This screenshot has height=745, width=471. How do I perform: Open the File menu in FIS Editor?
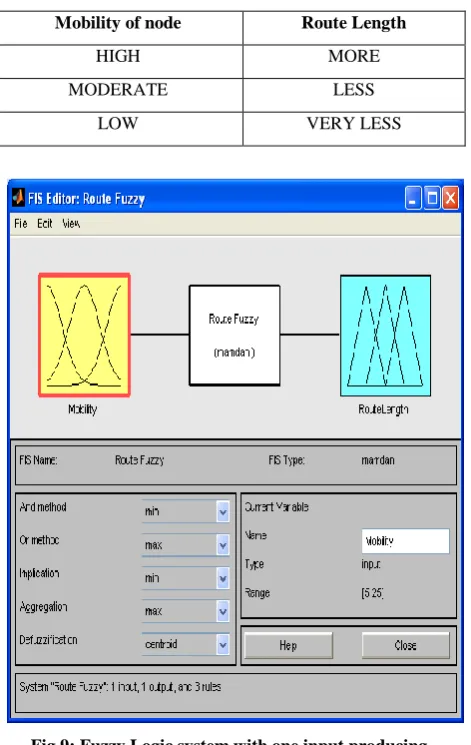tap(20, 223)
